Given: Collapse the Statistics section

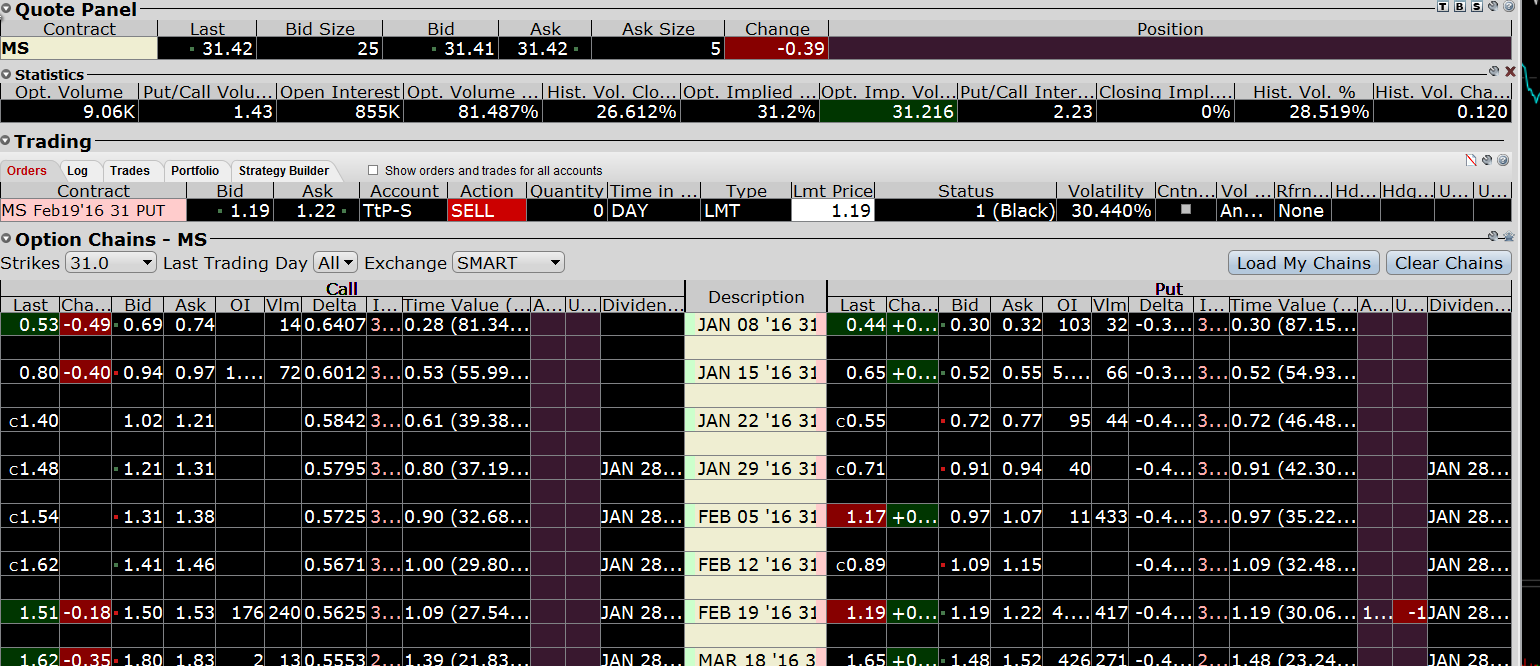Looking at the screenshot, I should pos(7,75).
